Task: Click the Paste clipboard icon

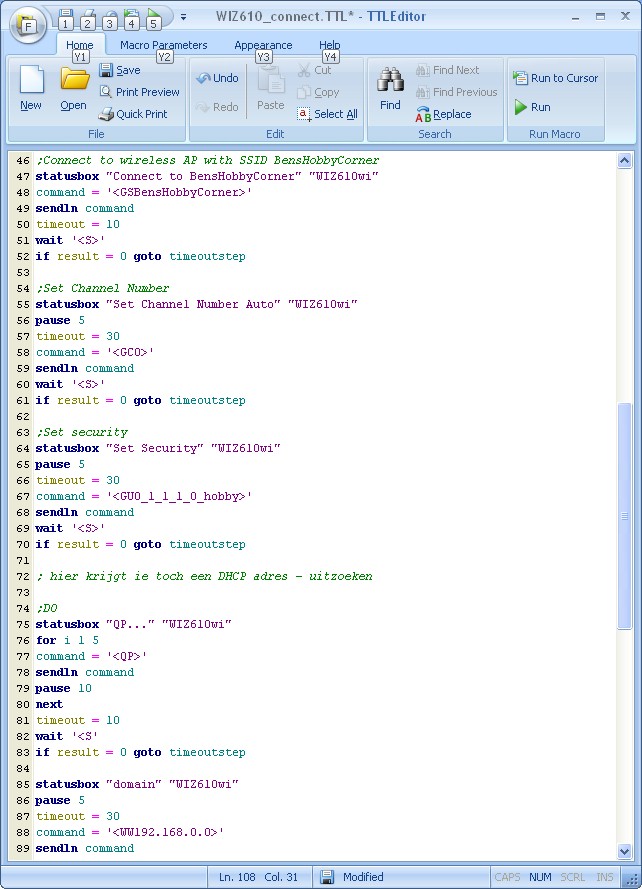Action: [x=271, y=88]
